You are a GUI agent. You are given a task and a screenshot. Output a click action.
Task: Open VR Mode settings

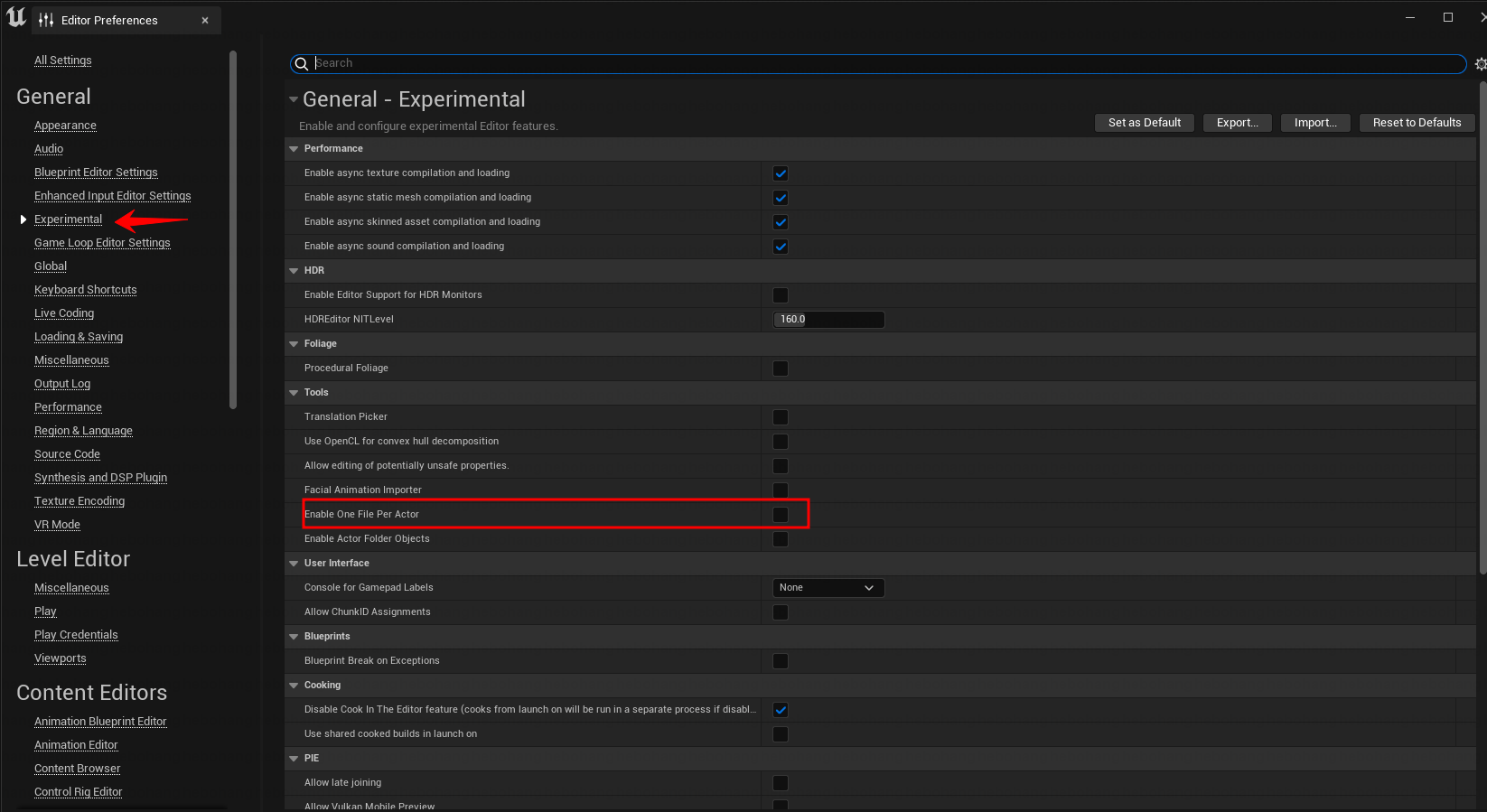click(x=57, y=525)
